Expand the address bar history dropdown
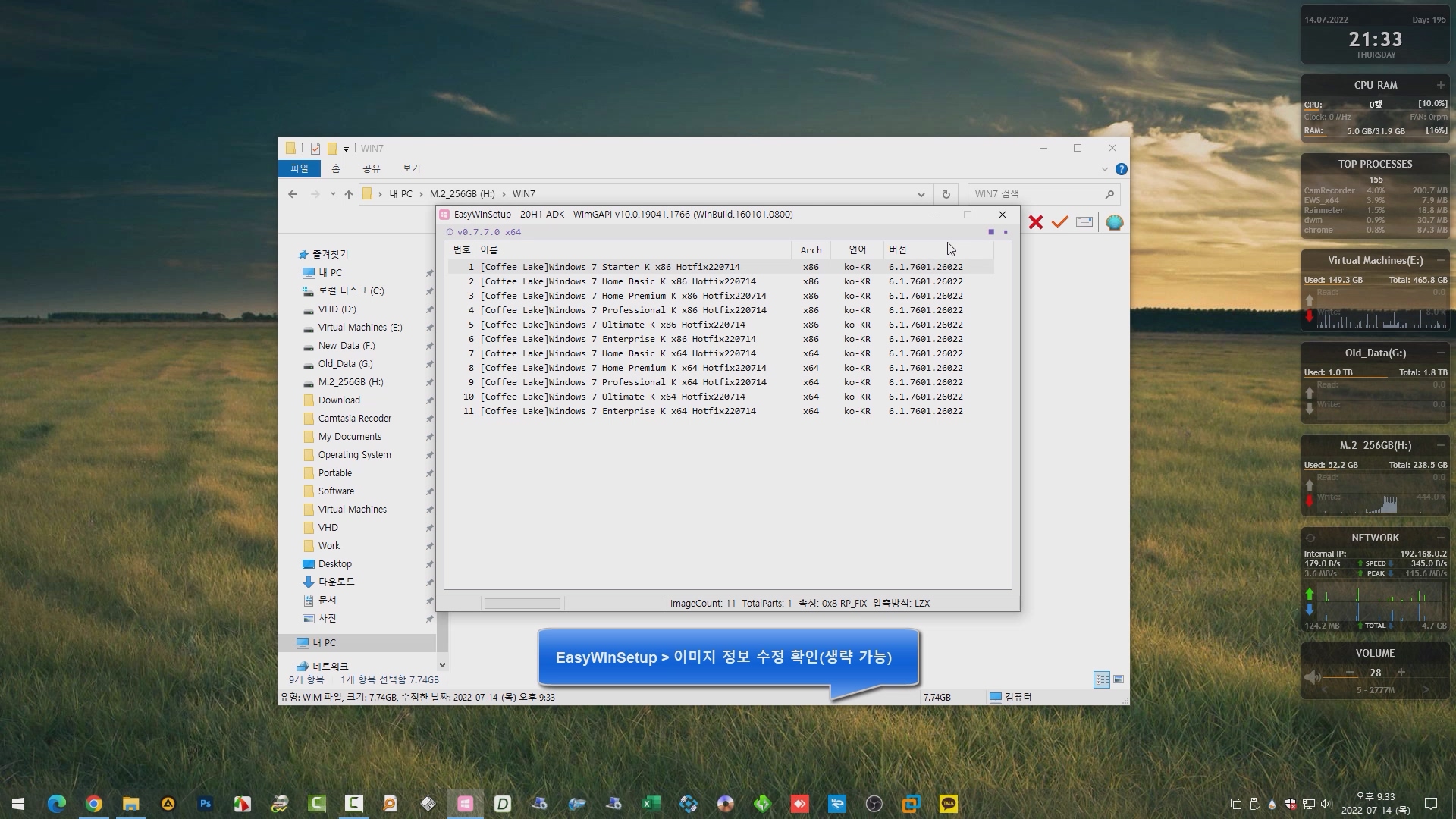The image size is (1456, 819). coord(921,194)
